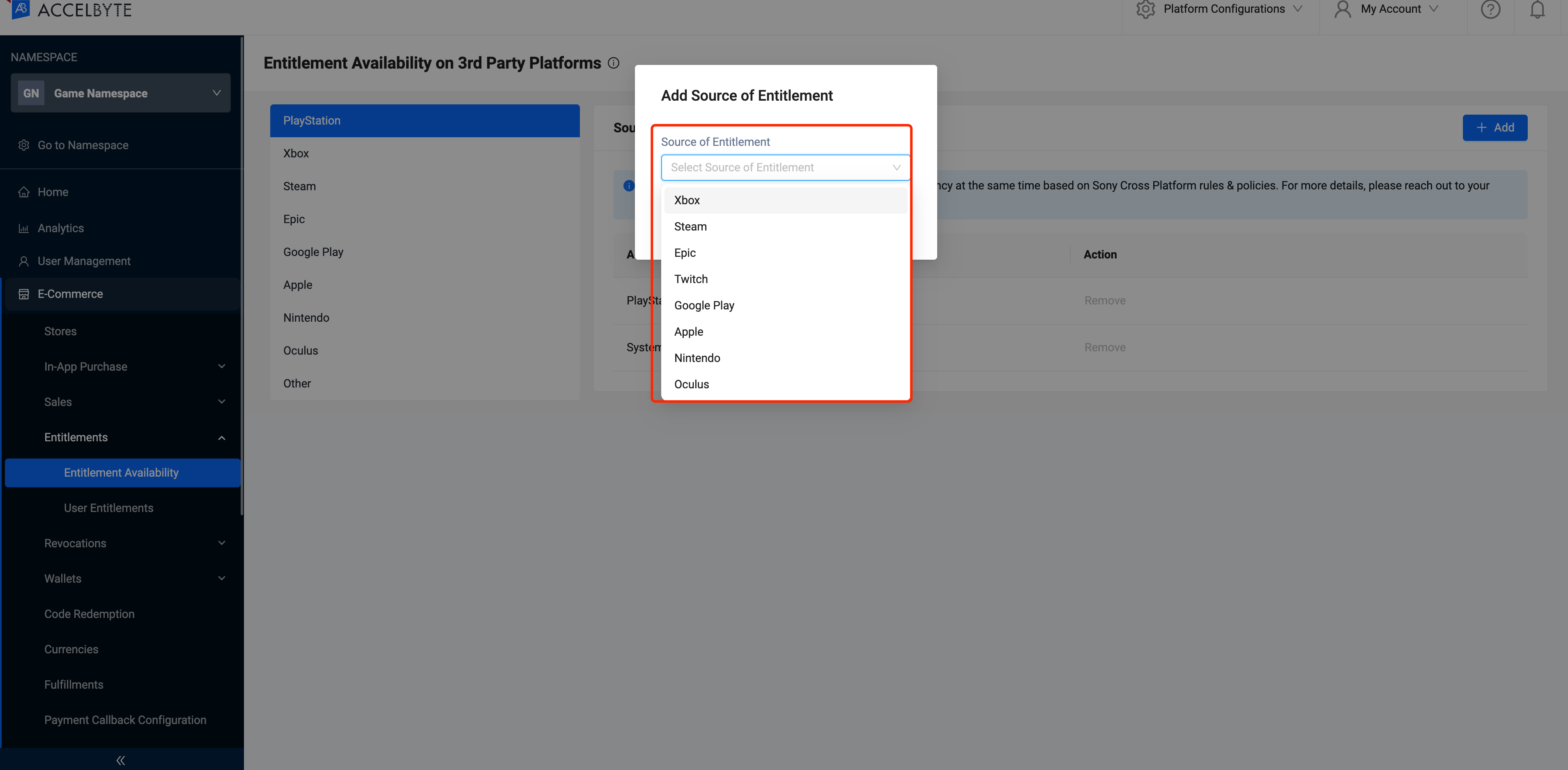Select the Epic platform tab in the left list
Image resolution: width=1568 pixels, height=770 pixels.
pos(425,219)
